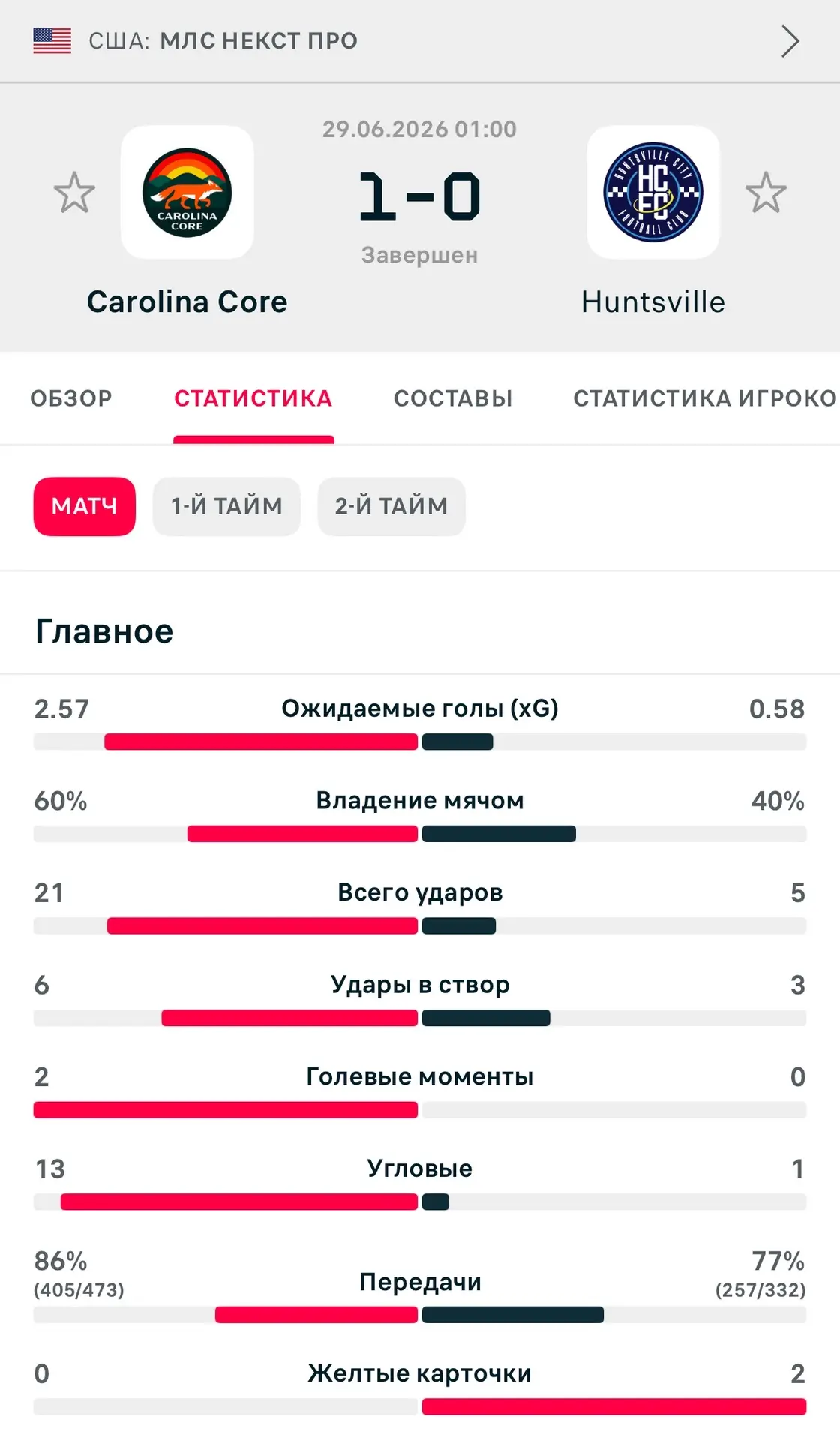This screenshot has height=1440, width=840.
Task: Select the СТАТИСТИКА tab
Action: (x=253, y=398)
